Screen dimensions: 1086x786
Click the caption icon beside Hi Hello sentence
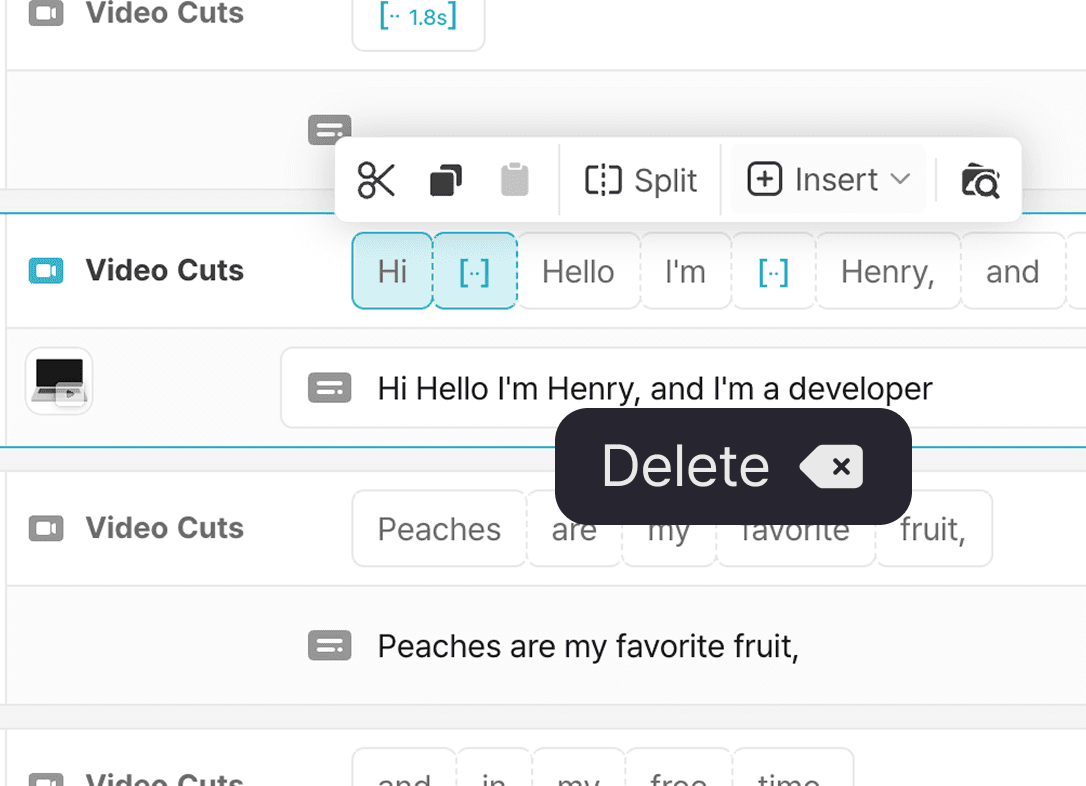click(329, 388)
